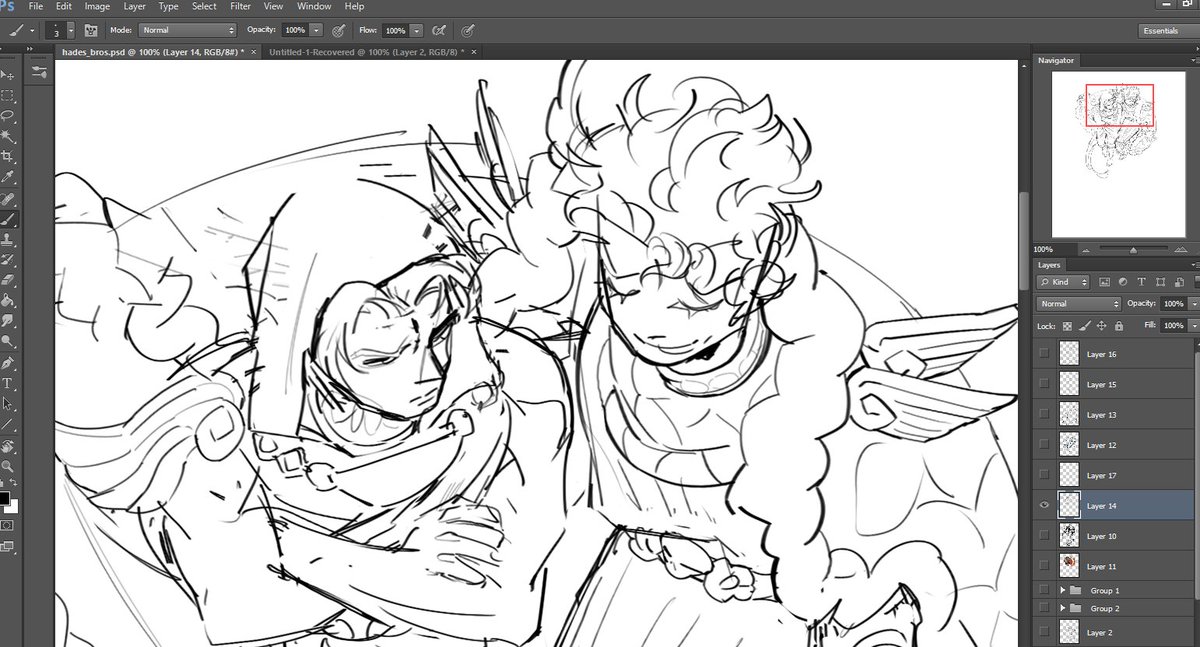Select Layer 10 thumbnail

[1070, 536]
